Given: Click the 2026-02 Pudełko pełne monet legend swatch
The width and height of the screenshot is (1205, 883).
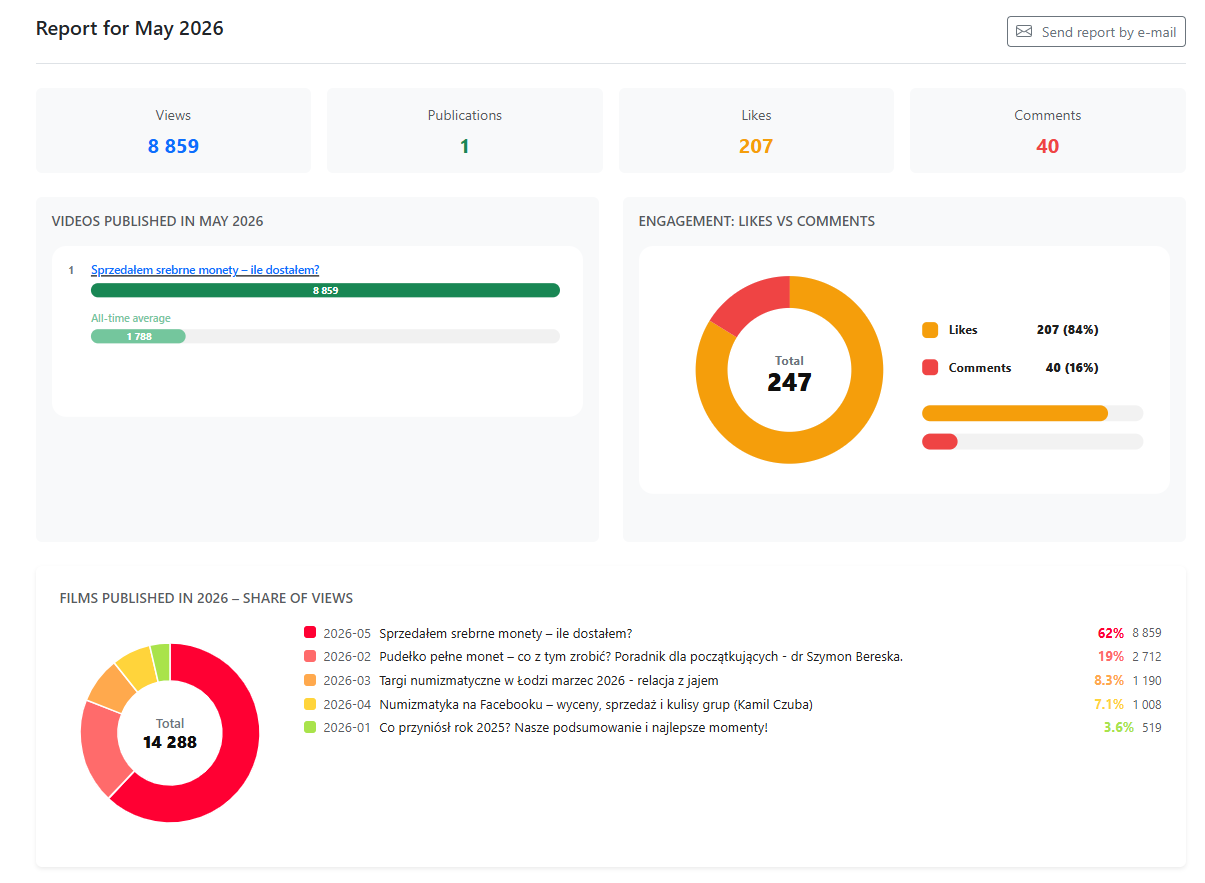Looking at the screenshot, I should click(310, 657).
